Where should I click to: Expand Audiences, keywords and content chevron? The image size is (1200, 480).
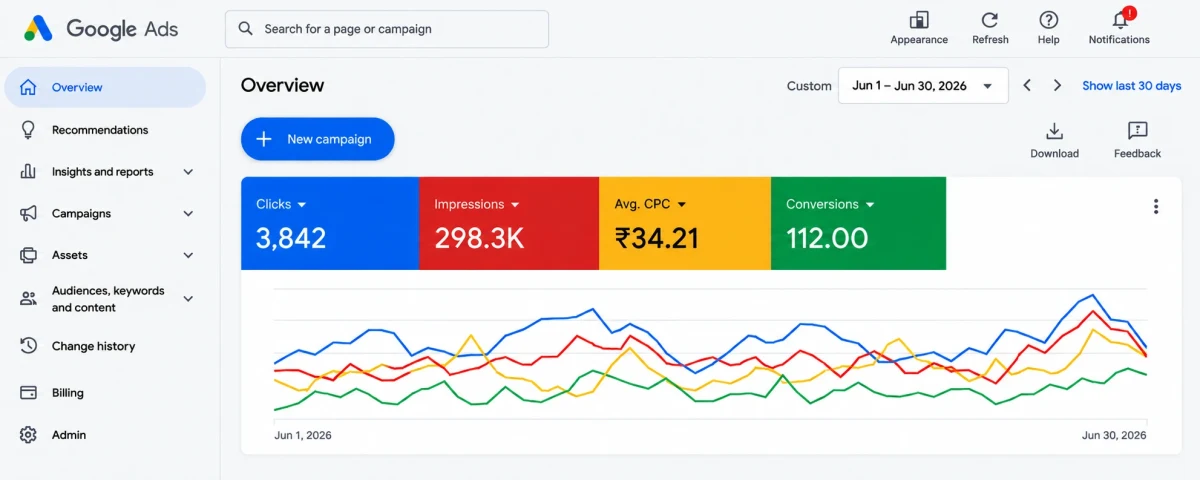[x=188, y=299]
